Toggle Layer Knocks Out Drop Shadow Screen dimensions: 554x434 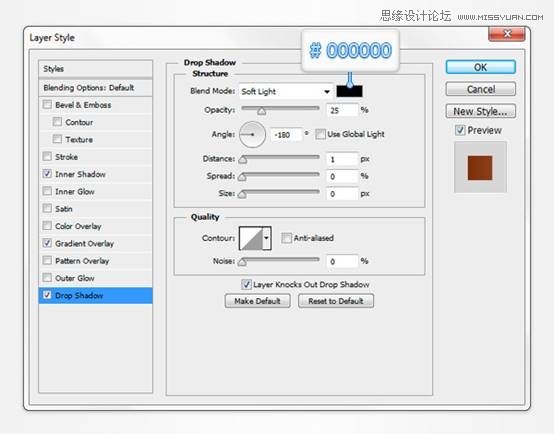246,284
